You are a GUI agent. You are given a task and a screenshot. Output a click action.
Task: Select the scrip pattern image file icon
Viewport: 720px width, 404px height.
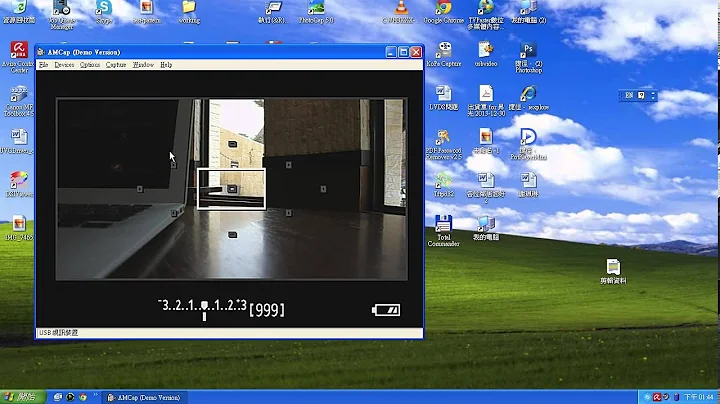tap(146, 12)
